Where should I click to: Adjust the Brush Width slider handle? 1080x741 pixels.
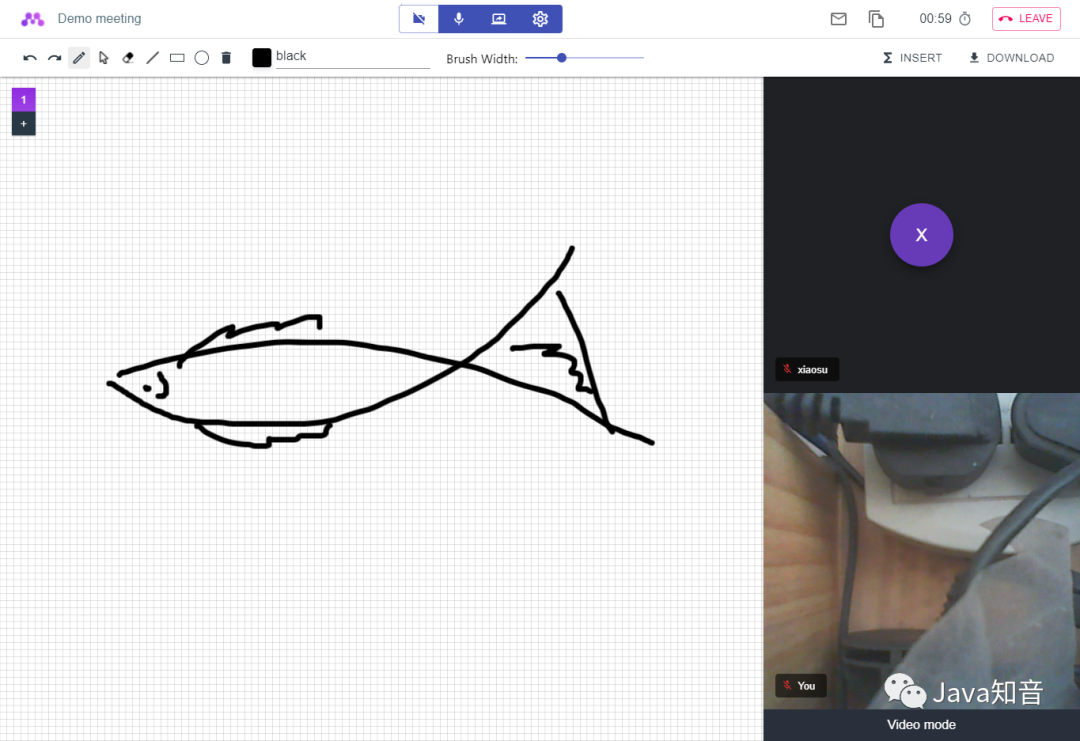coord(562,58)
